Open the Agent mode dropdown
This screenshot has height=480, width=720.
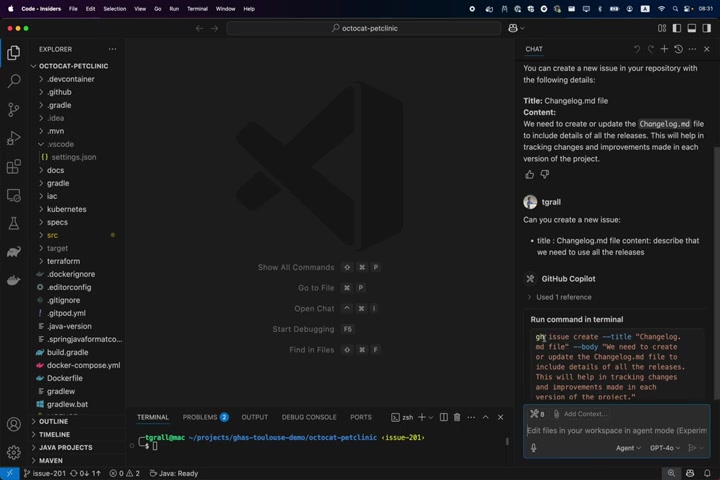628,448
